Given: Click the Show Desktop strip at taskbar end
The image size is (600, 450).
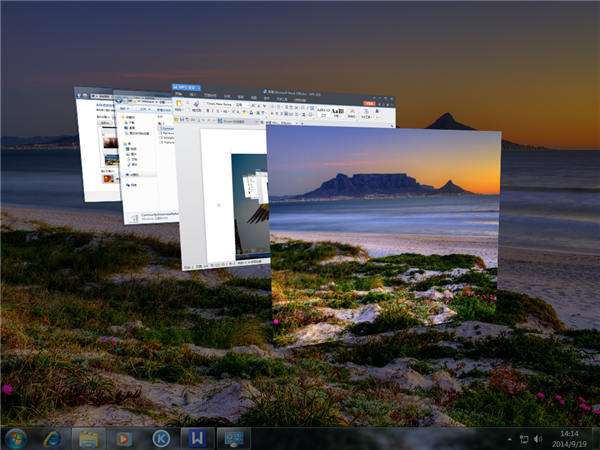Looking at the screenshot, I should (596, 438).
